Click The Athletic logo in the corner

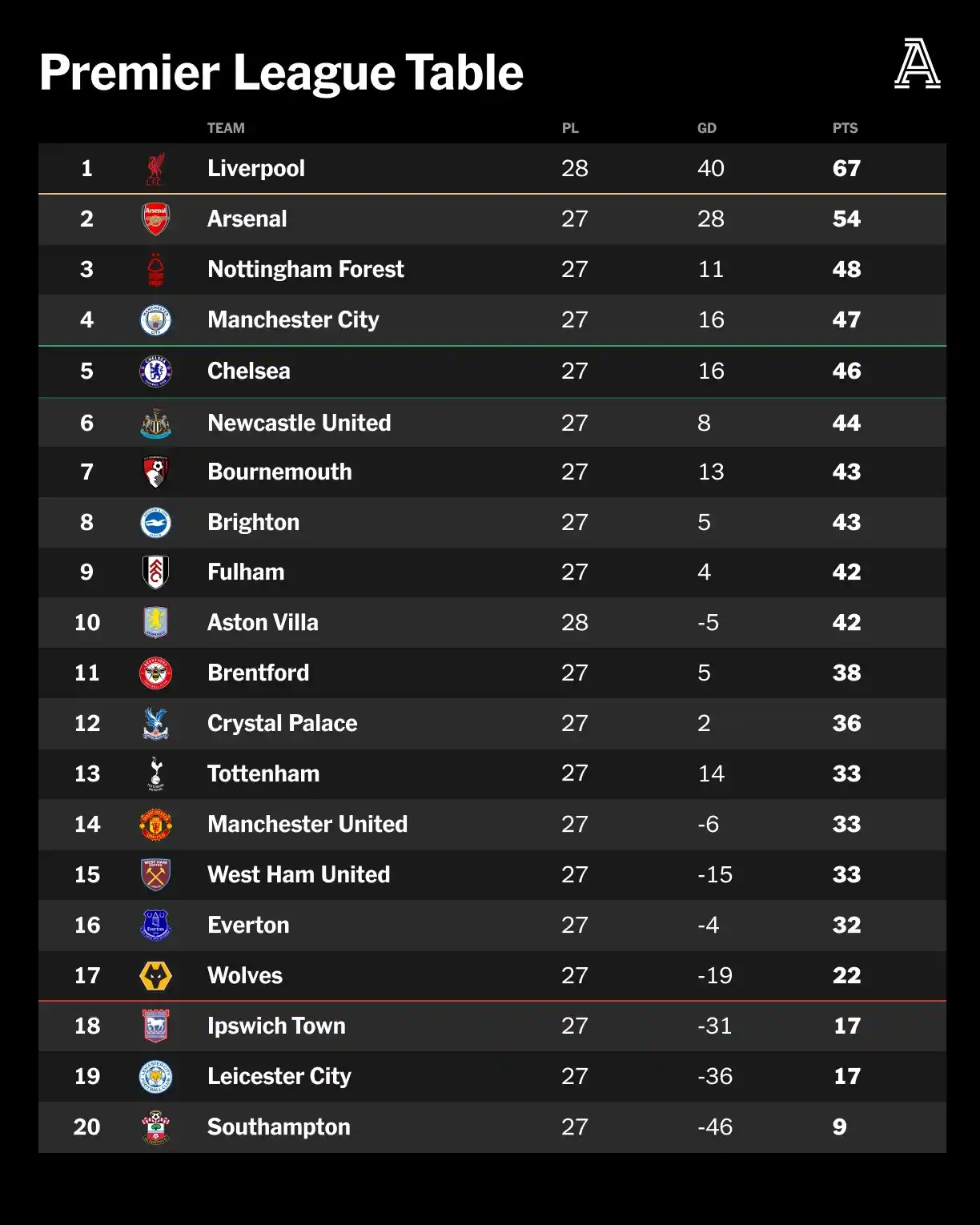(x=917, y=63)
